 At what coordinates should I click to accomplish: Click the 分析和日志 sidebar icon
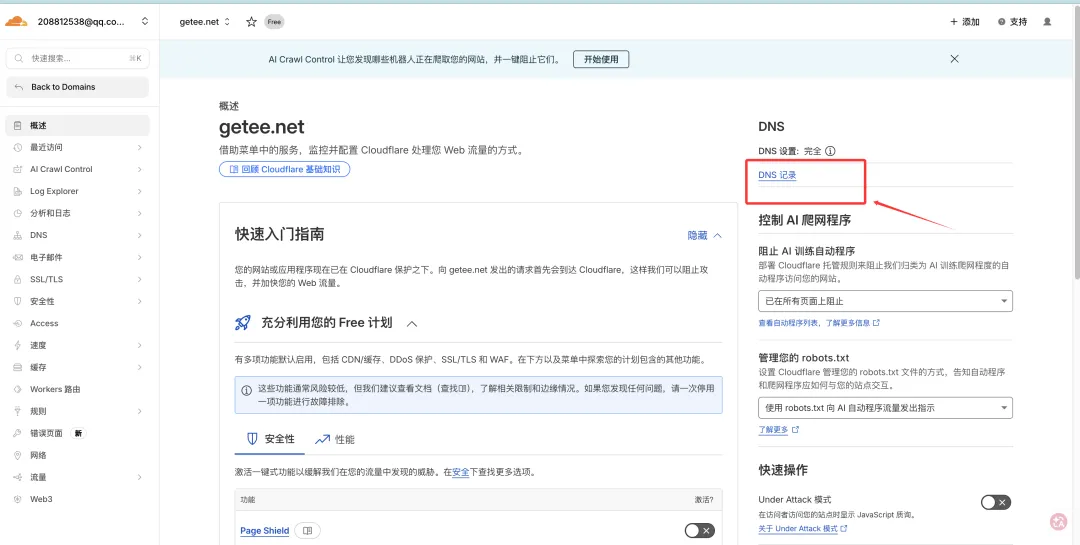18,214
